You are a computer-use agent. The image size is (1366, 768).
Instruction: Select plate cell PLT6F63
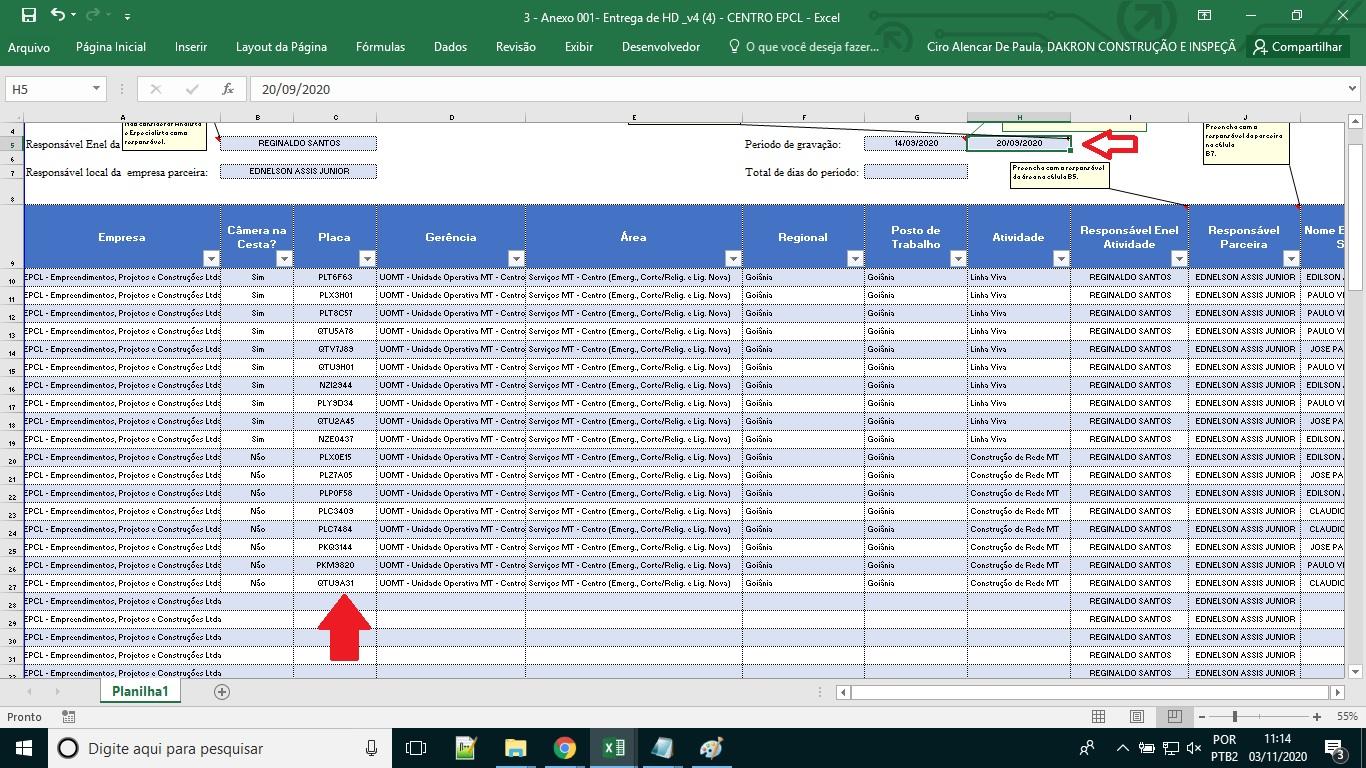tap(335, 277)
